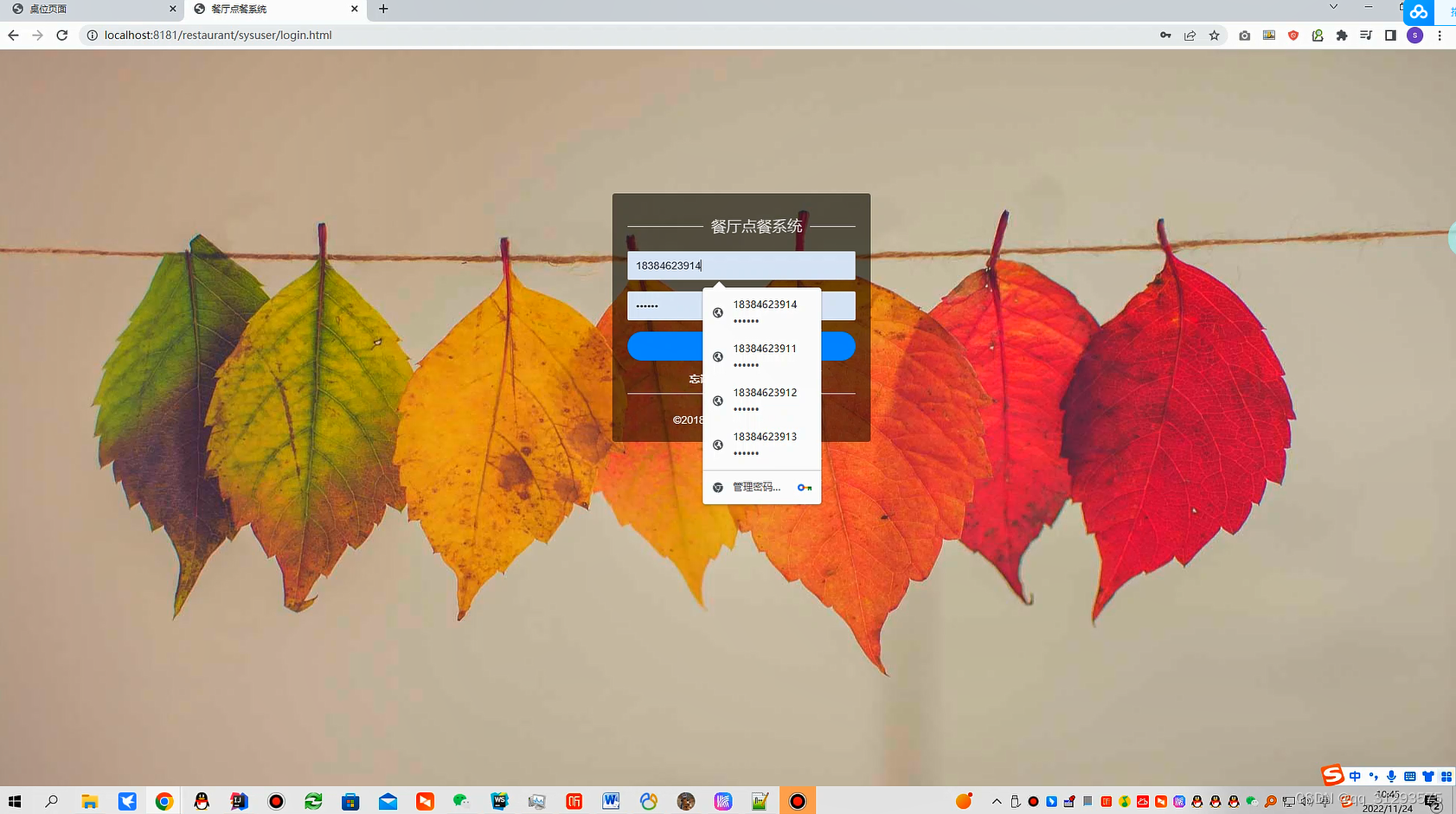1456x814 pixels.
Task: Open the on-screen keyboard from the Sogou input bar
Action: pos(1409,777)
